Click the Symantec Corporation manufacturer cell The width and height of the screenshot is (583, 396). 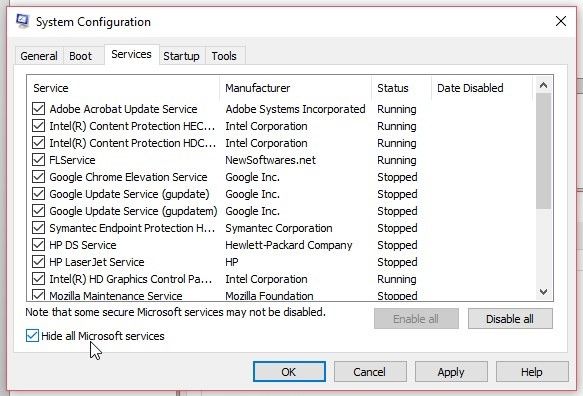pos(279,228)
